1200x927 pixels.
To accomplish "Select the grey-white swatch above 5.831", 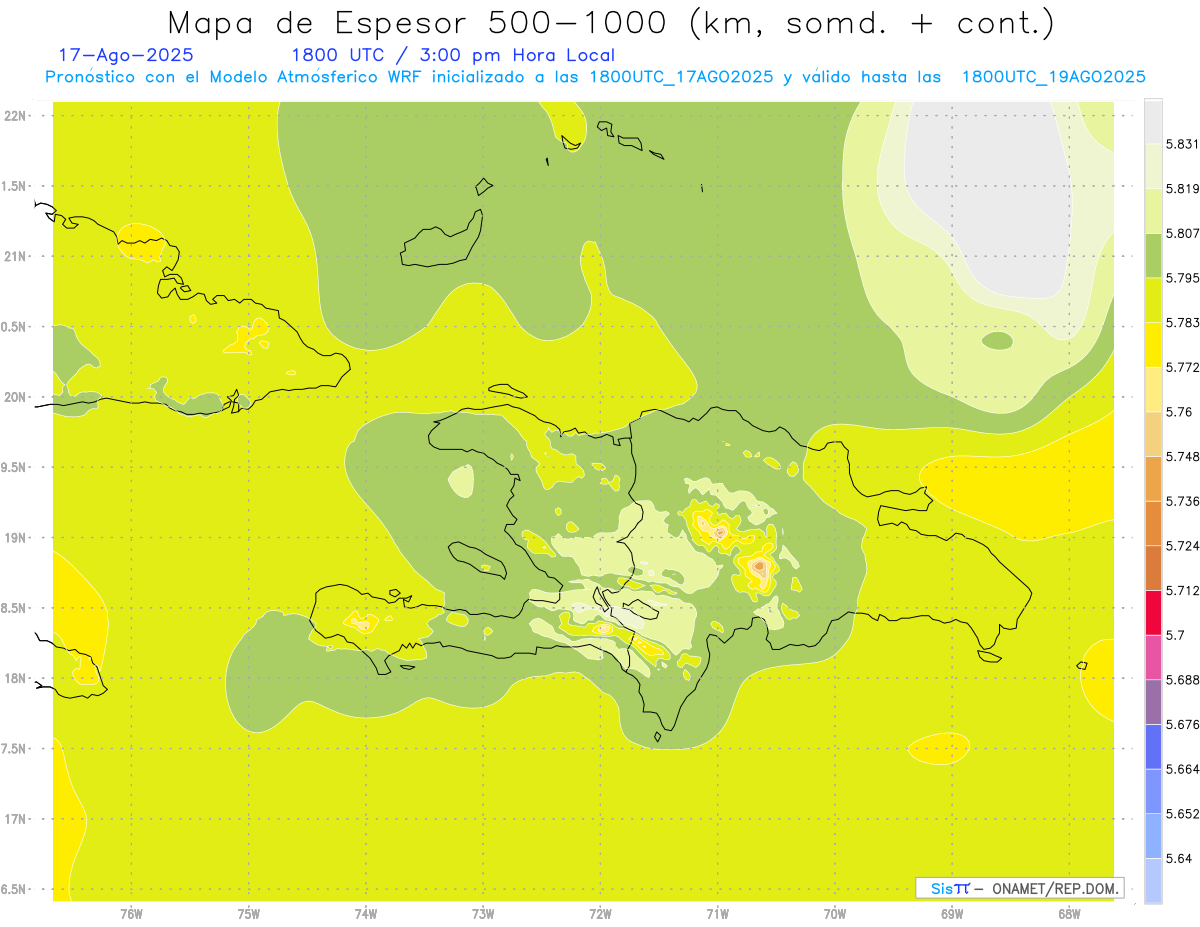I will click(x=1153, y=122).
